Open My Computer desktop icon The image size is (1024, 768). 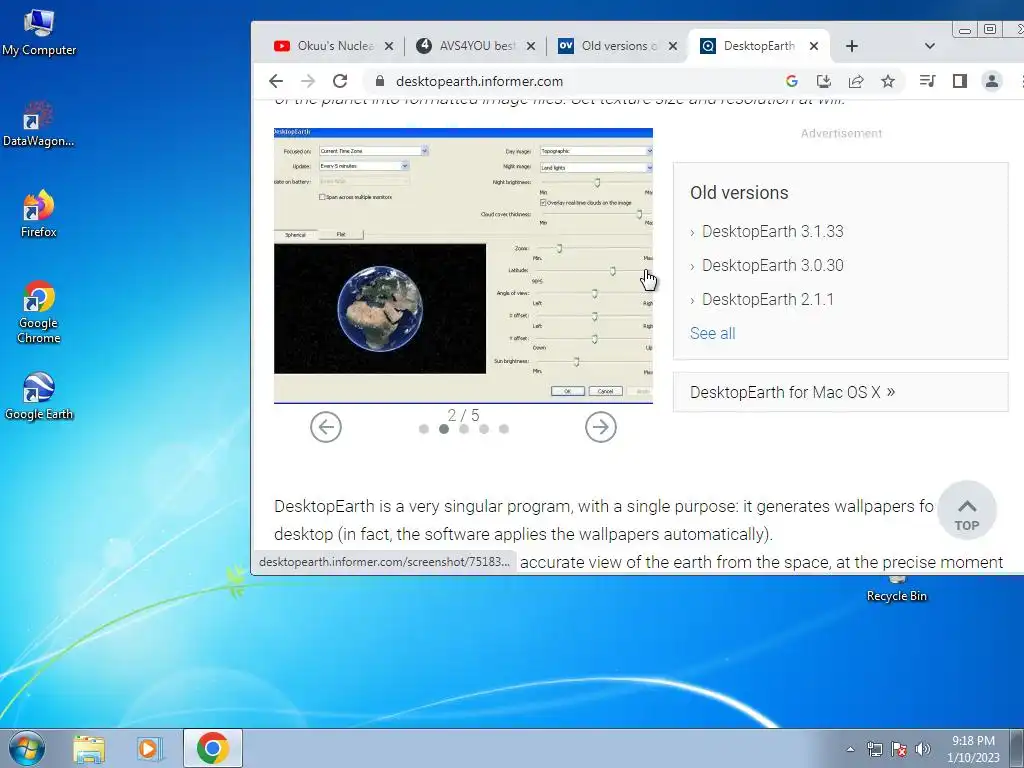(x=39, y=33)
